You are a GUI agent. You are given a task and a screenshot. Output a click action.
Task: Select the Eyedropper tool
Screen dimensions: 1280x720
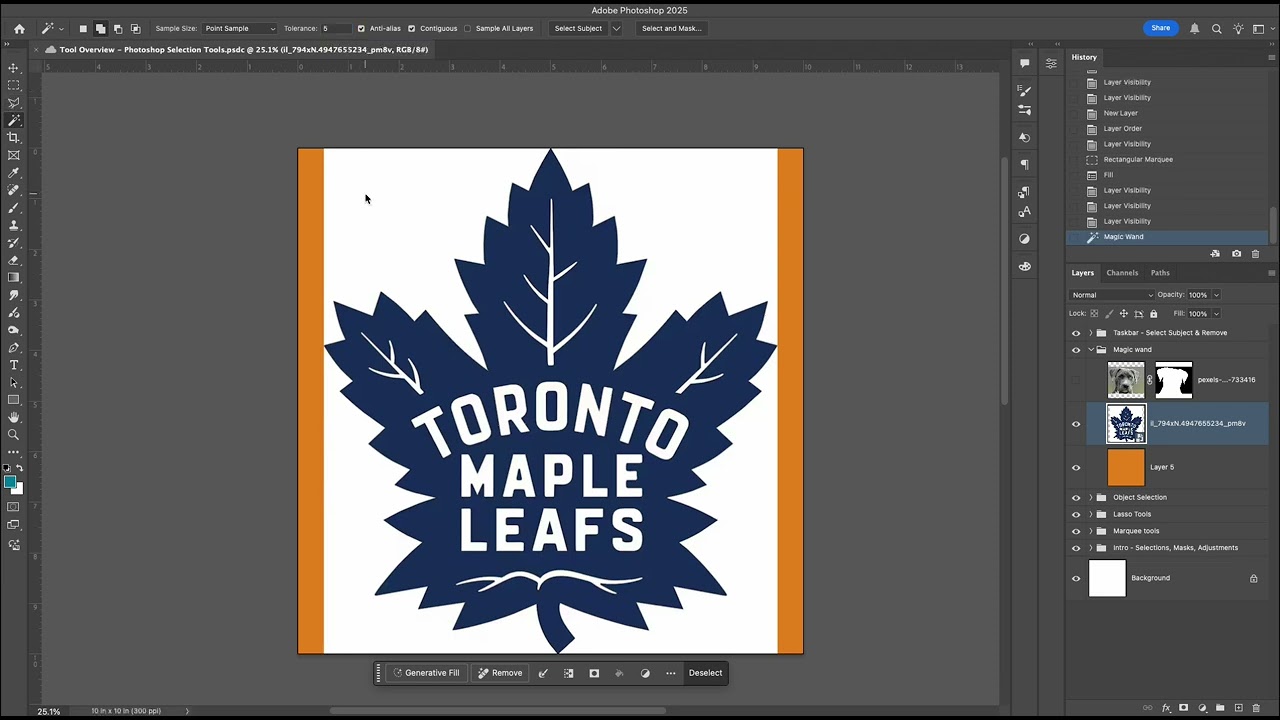(14, 173)
